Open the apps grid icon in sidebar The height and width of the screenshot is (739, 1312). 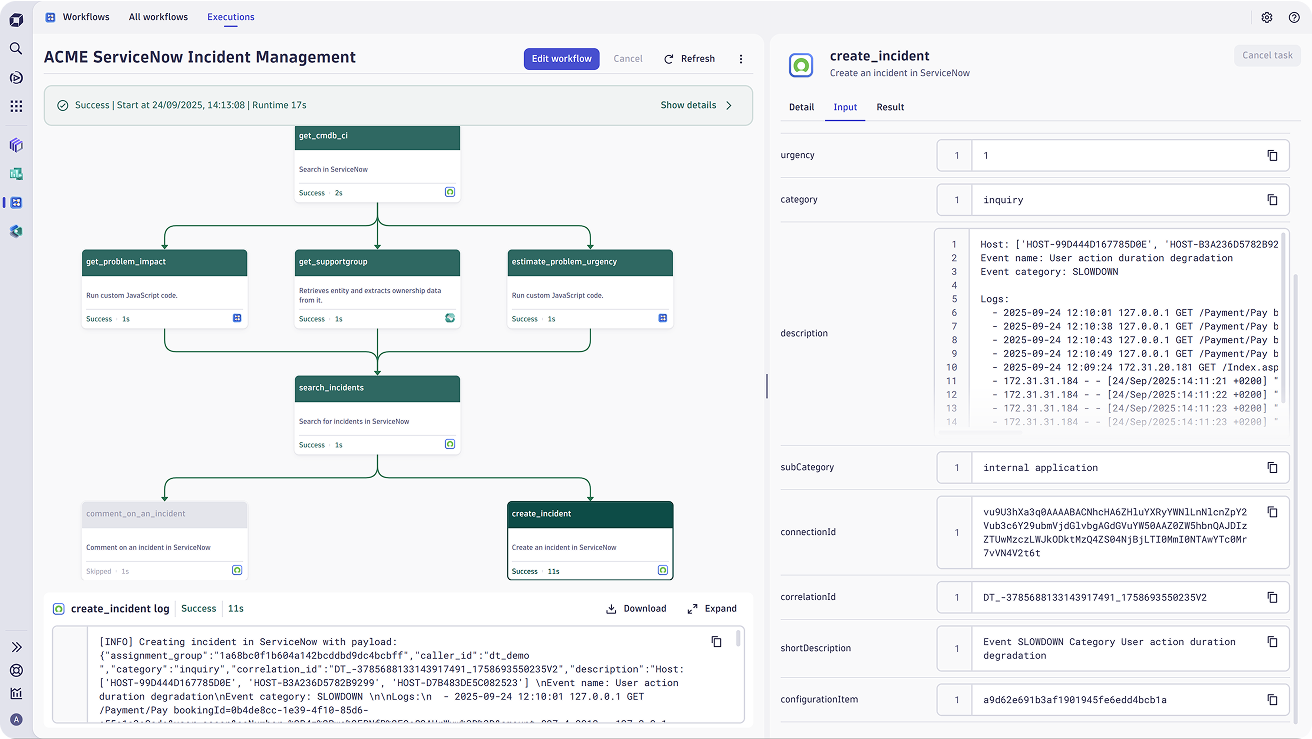coord(16,106)
